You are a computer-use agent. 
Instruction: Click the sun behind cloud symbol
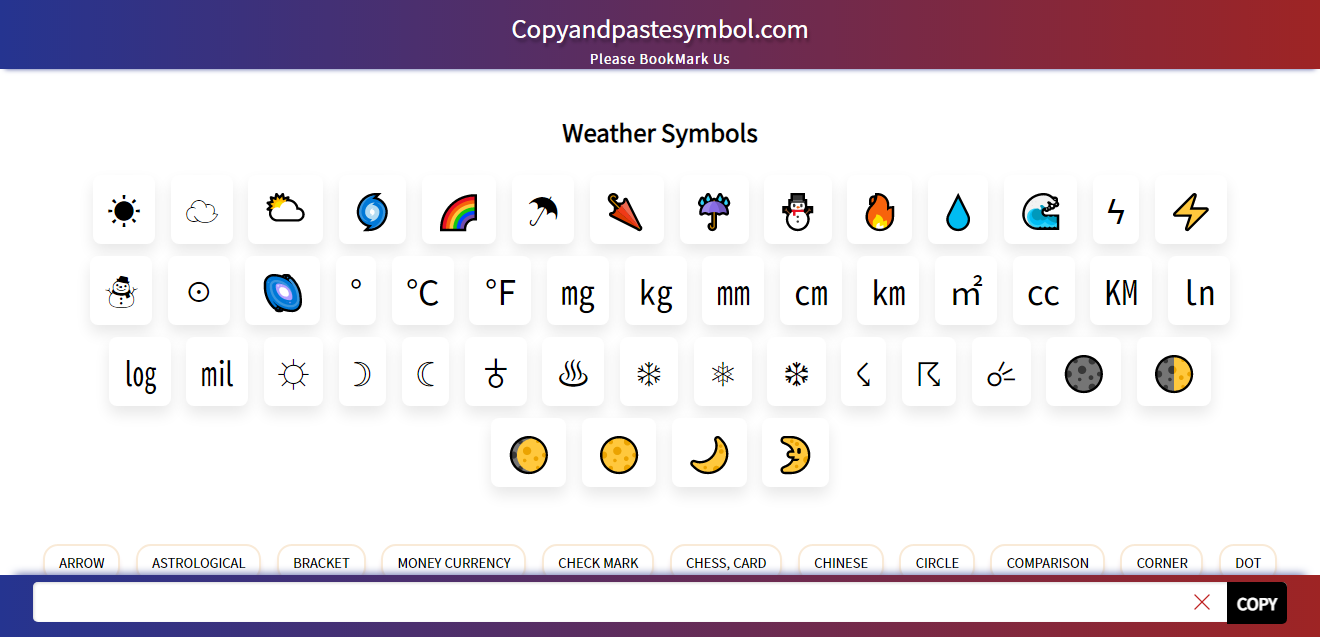tap(285, 211)
